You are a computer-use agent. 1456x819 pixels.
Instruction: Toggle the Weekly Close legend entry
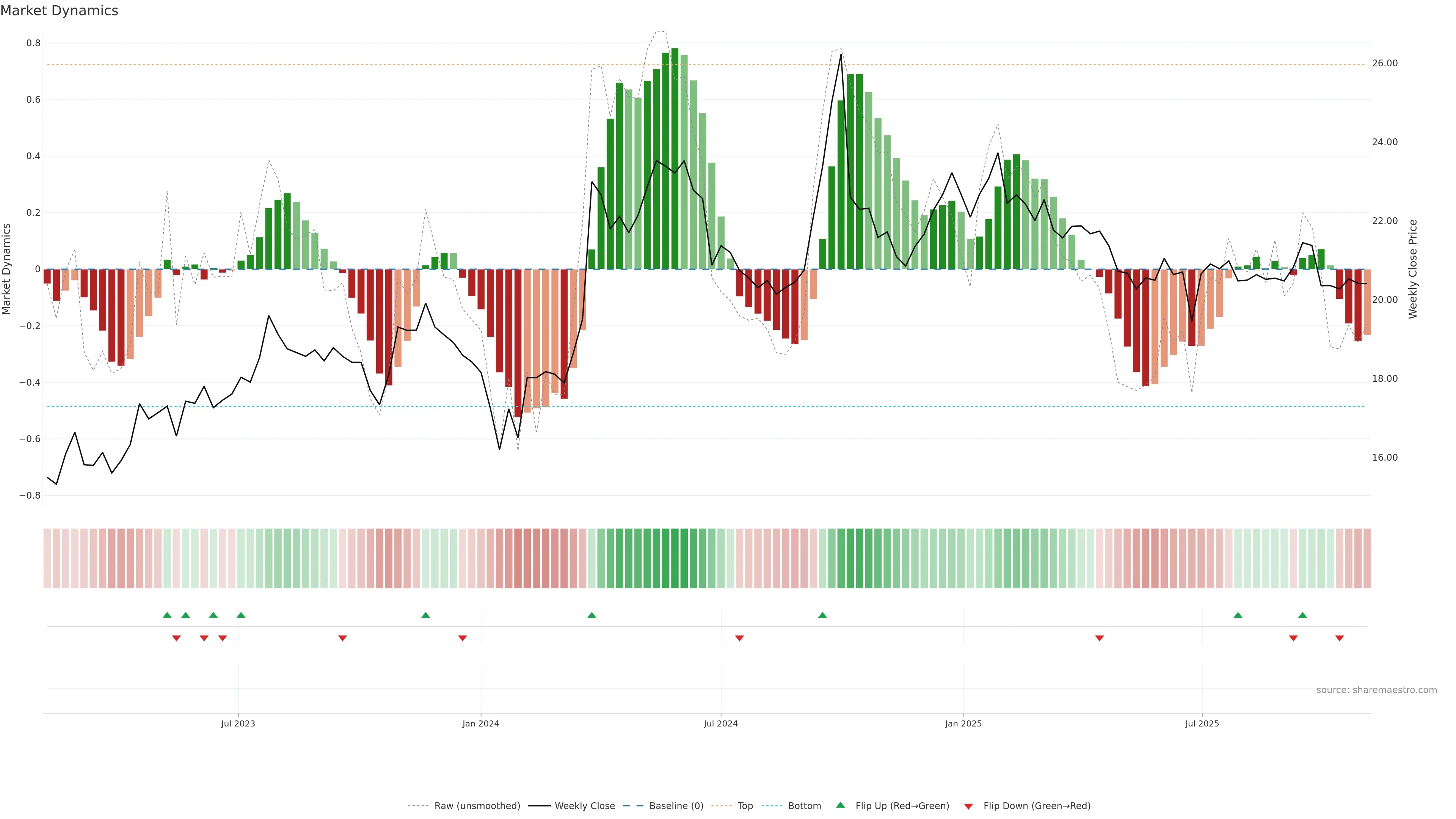click(584, 805)
